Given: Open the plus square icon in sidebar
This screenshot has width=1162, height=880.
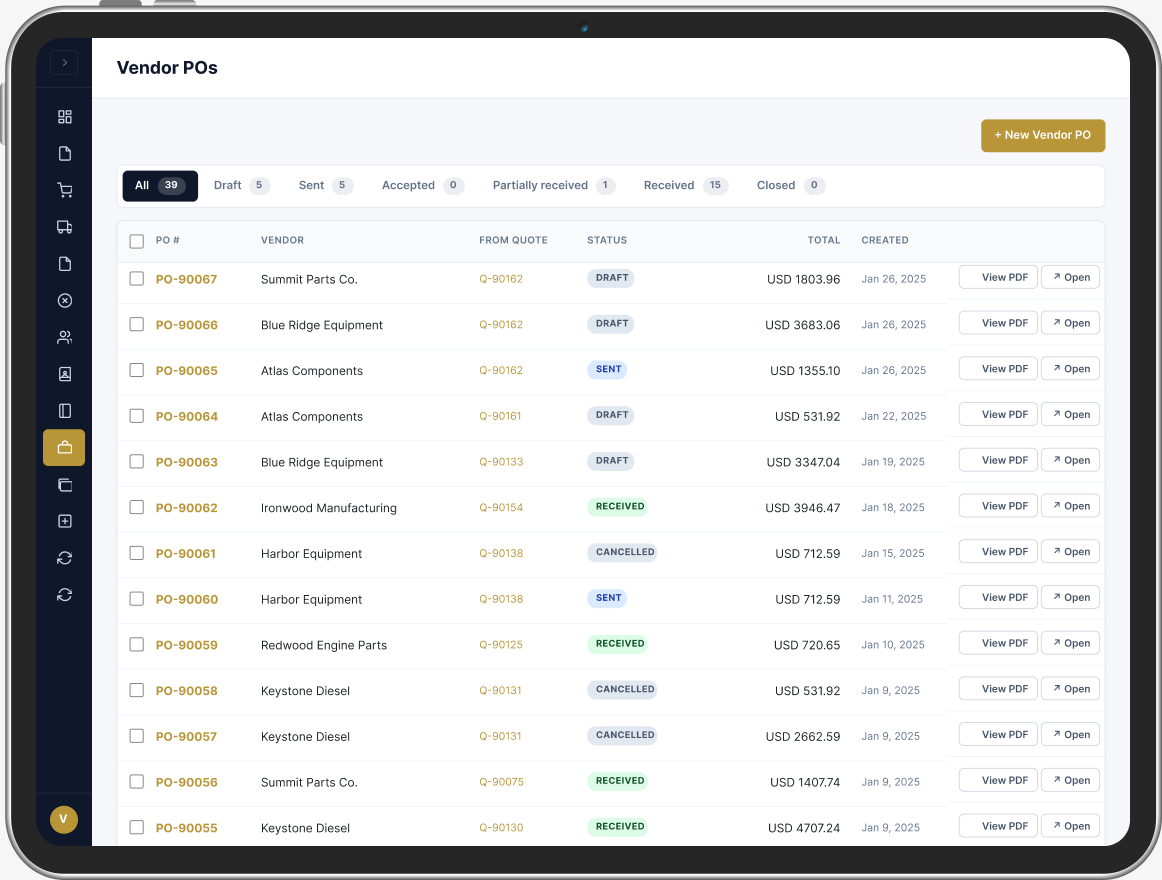Looking at the screenshot, I should [x=64, y=521].
